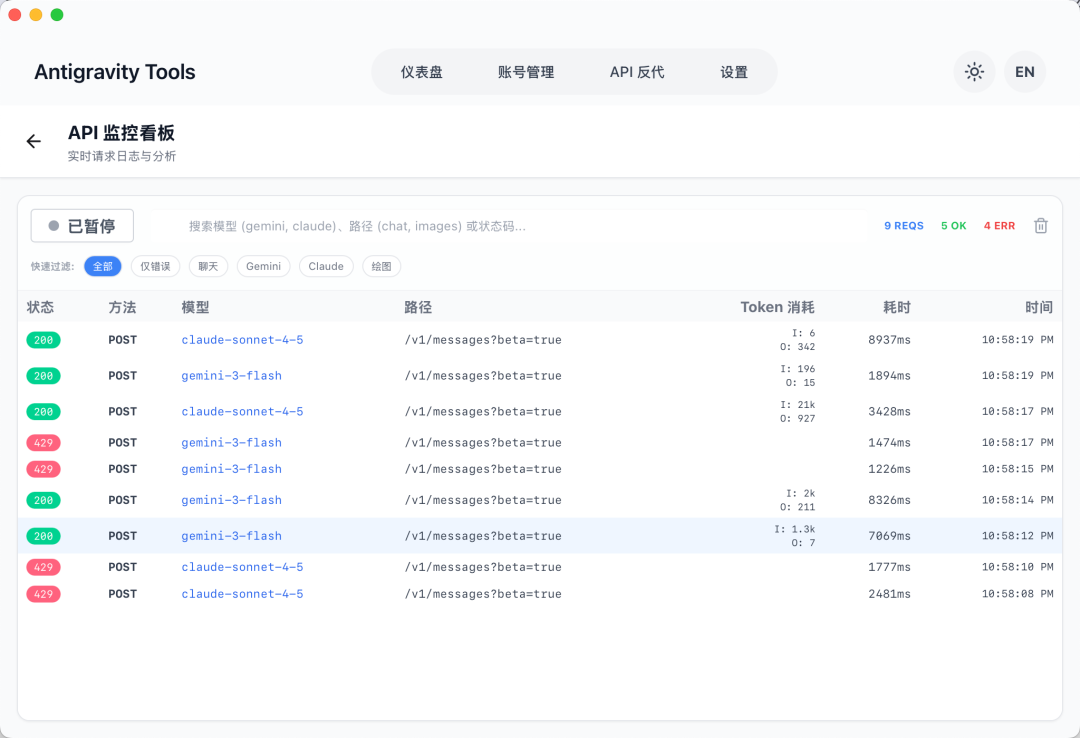The width and height of the screenshot is (1080, 738).
Task: Filter by the Gemini chip
Action: click(263, 266)
